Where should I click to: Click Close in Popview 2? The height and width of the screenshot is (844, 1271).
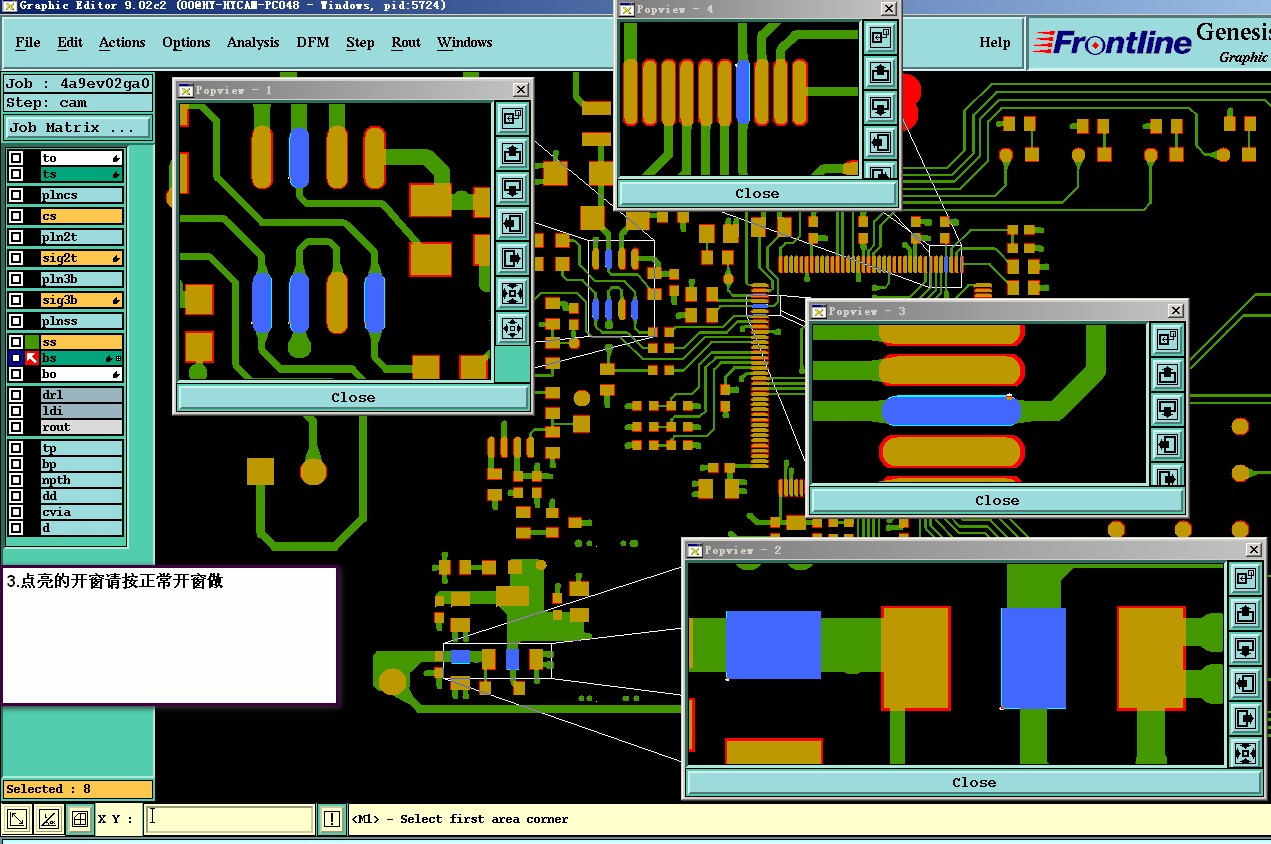973,782
